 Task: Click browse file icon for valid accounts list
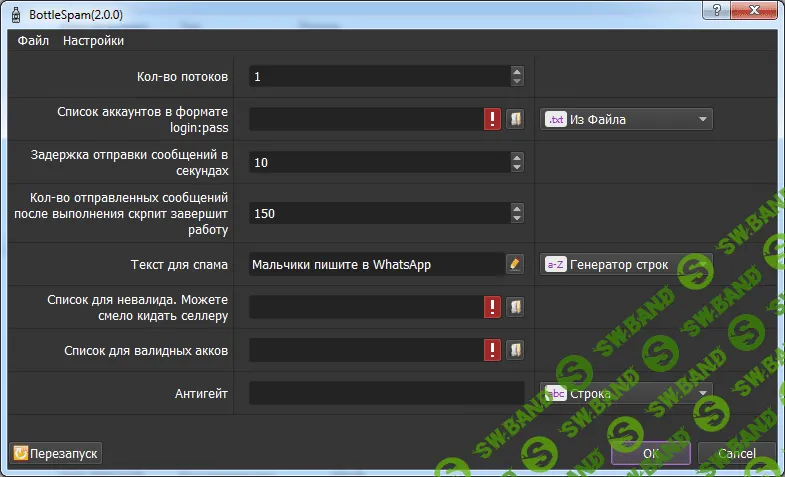coord(516,350)
